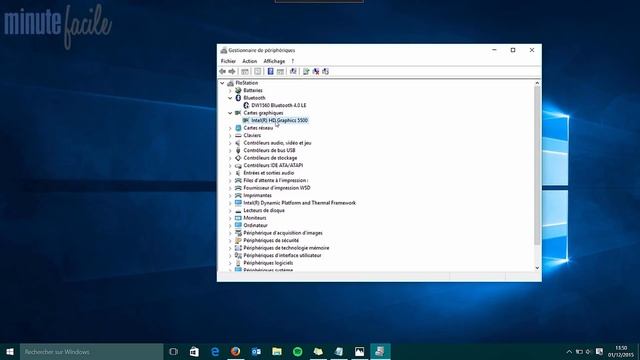Click the Back arrow in the toolbar

222,71
